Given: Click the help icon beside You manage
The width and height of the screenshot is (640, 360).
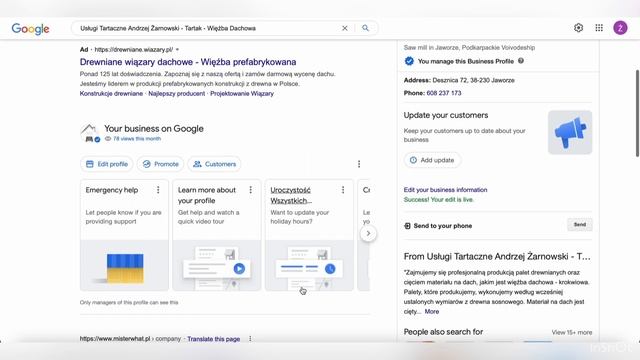Looking at the screenshot, I should click(521, 61).
